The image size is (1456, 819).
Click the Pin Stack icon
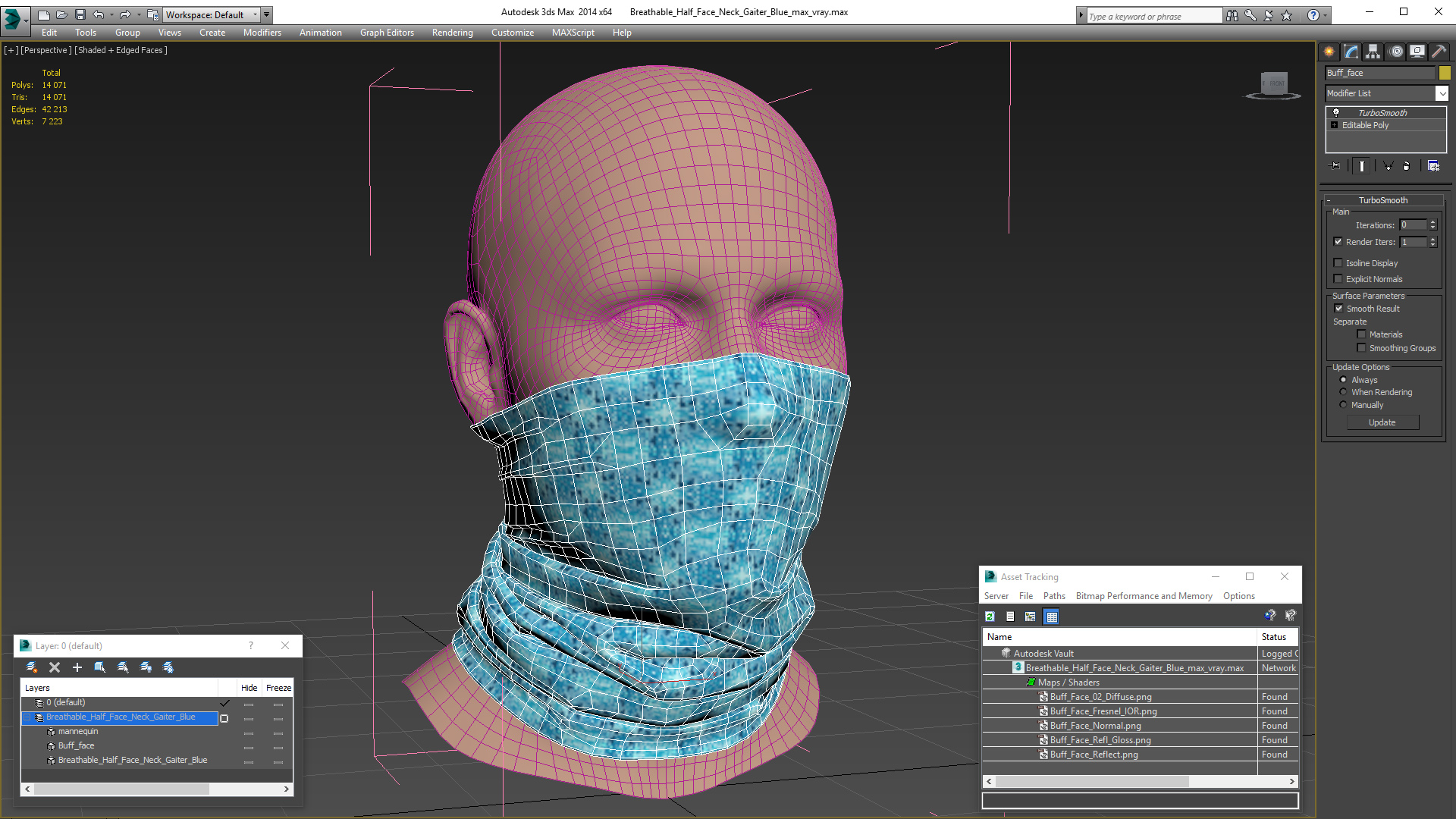1335,165
